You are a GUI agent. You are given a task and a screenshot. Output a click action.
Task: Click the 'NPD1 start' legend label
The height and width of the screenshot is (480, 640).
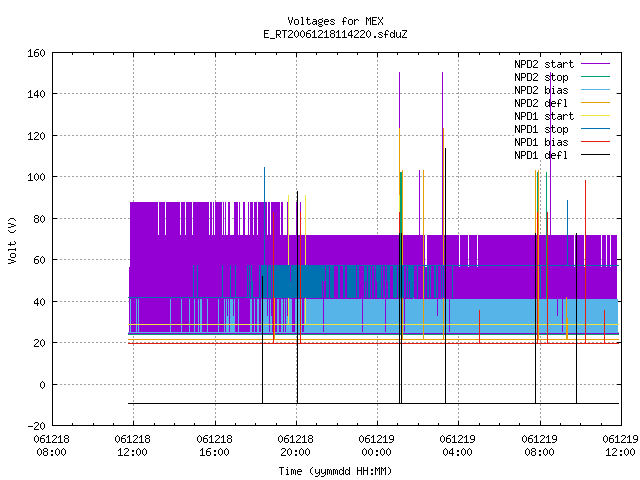click(x=544, y=116)
